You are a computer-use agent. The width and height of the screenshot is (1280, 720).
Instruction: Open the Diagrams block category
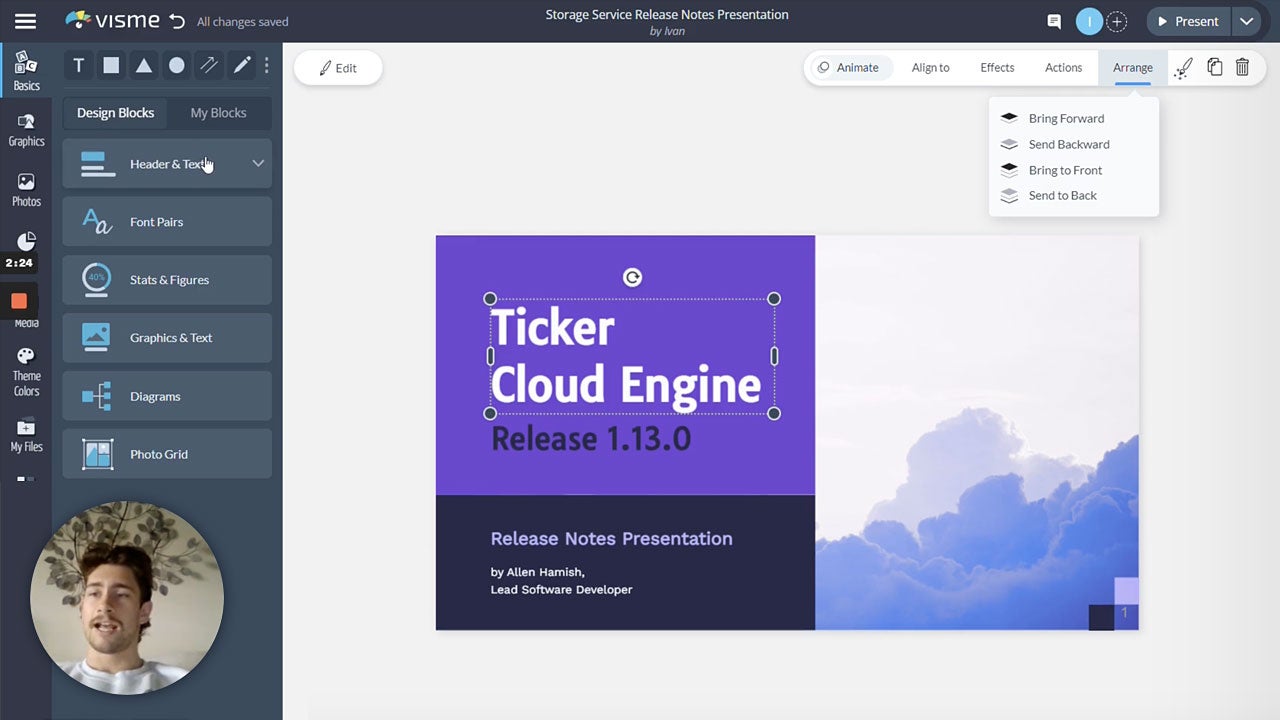click(167, 396)
